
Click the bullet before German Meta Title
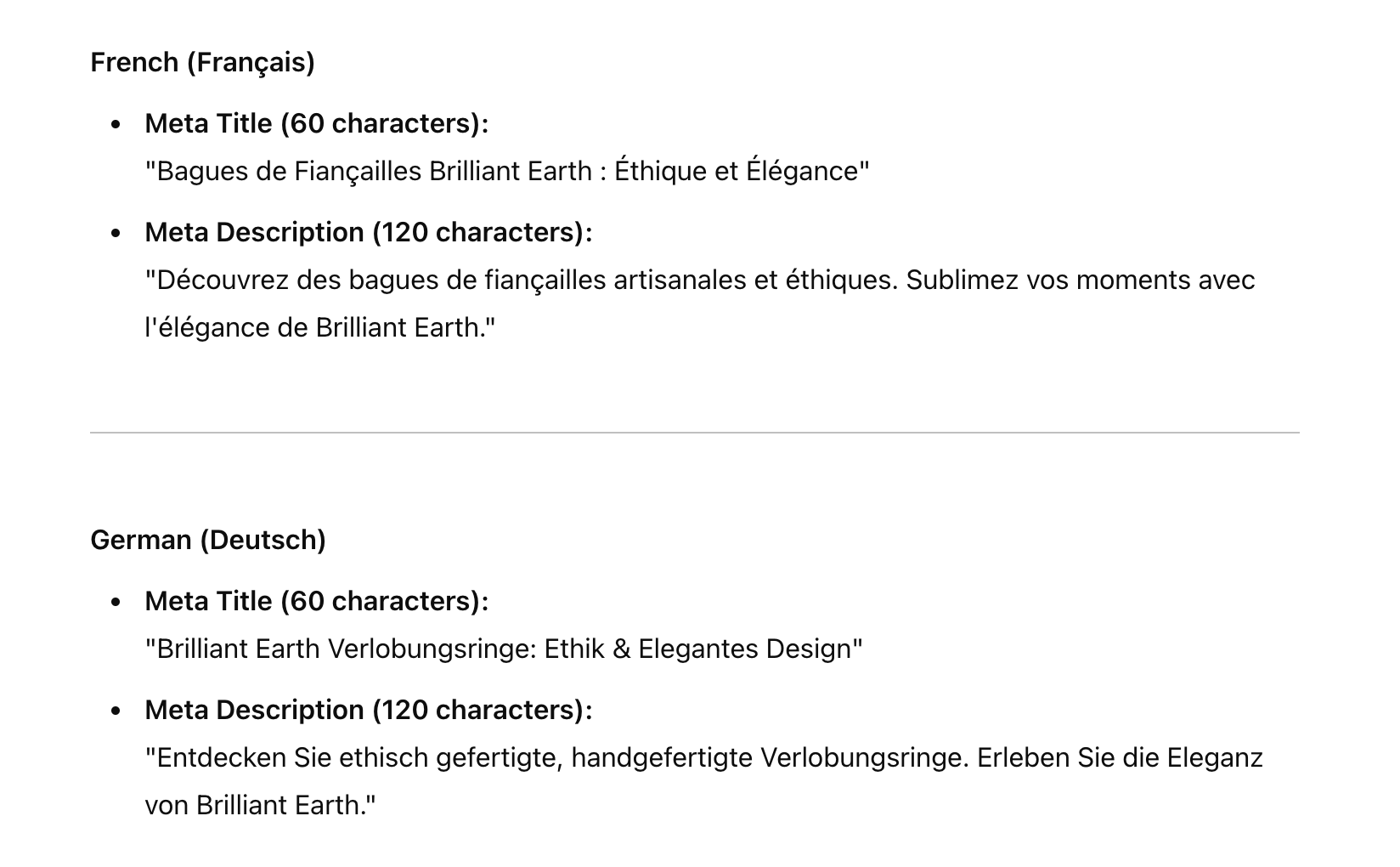tap(116, 602)
